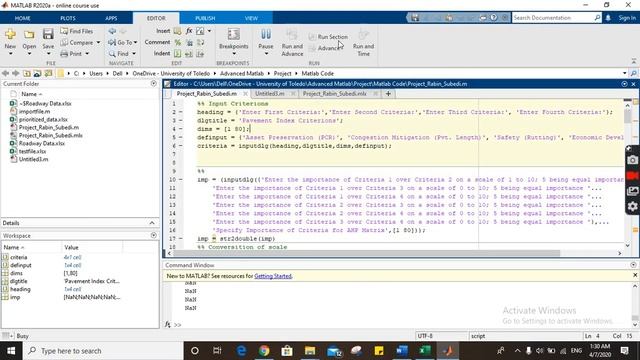Open Excel from the taskbar
The image size is (640, 360).
424,351
